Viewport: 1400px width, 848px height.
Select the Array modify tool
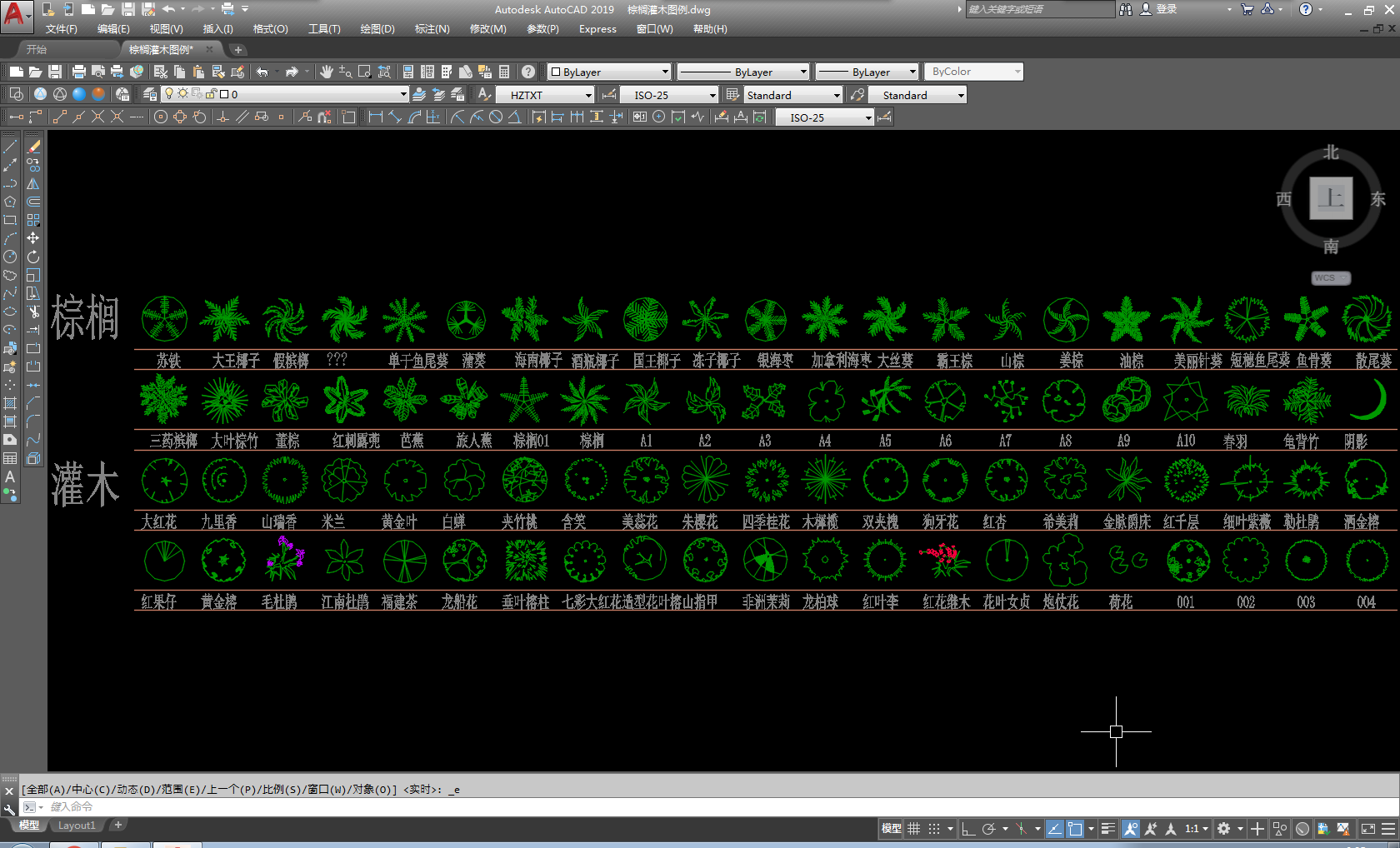pos(33,220)
